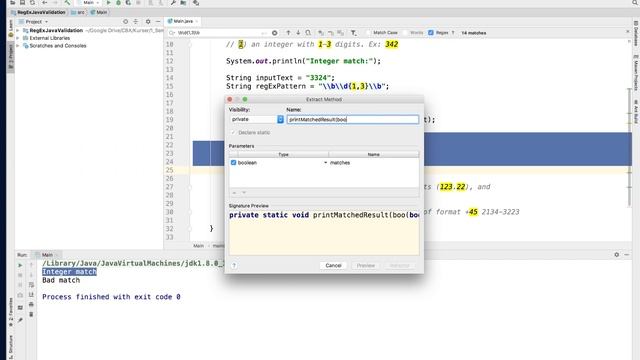
Task: Open Run panel gear settings icon
Action: [616, 255]
